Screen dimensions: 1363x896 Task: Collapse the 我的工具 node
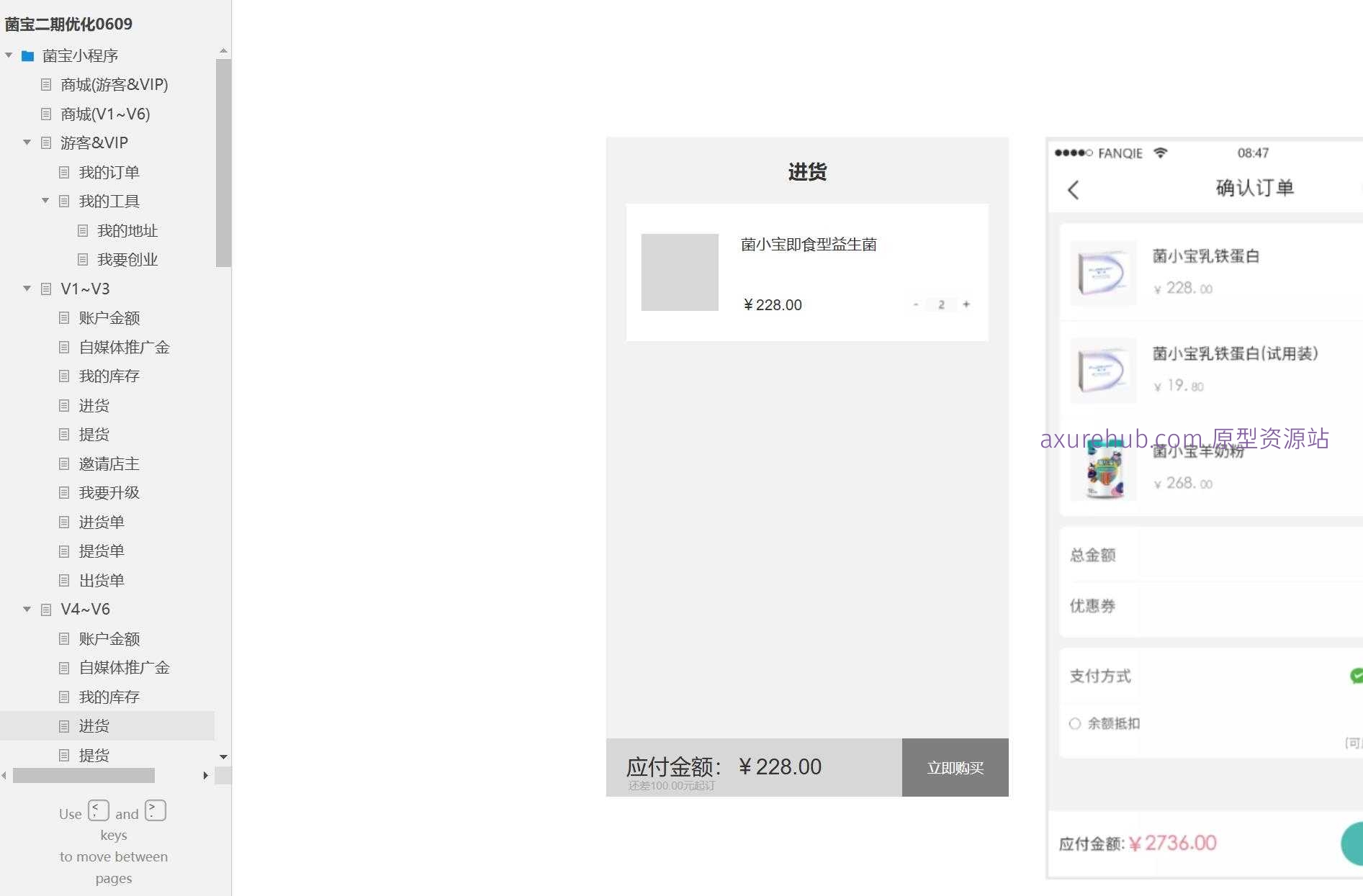pos(45,201)
